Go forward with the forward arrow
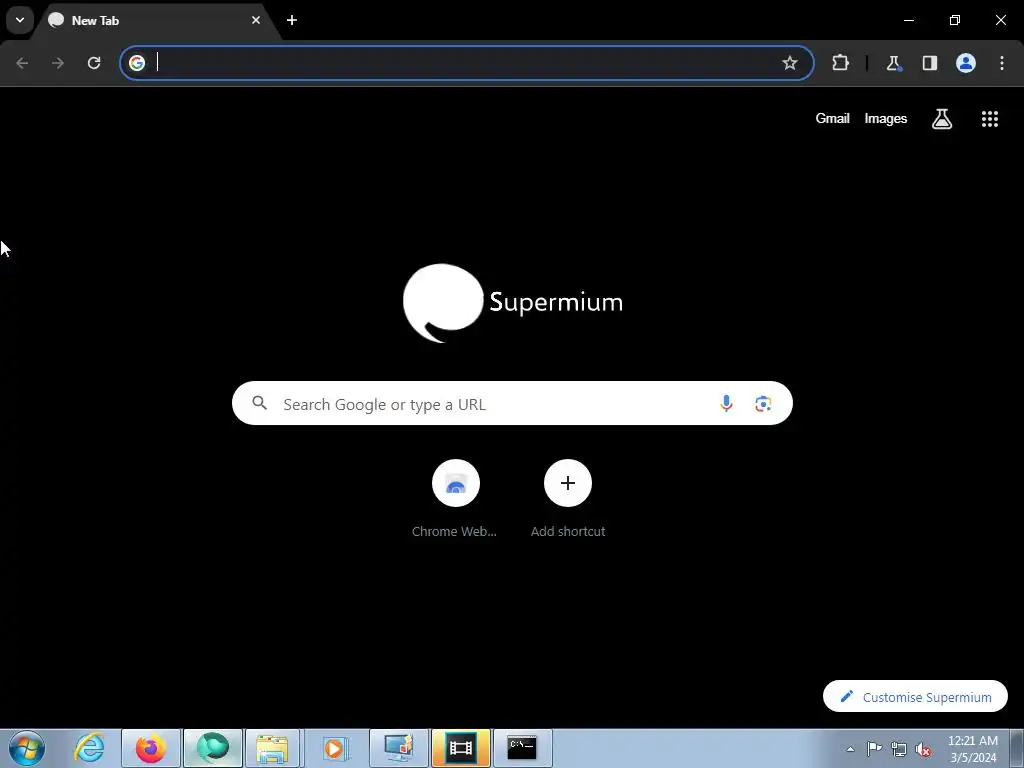 (58, 63)
